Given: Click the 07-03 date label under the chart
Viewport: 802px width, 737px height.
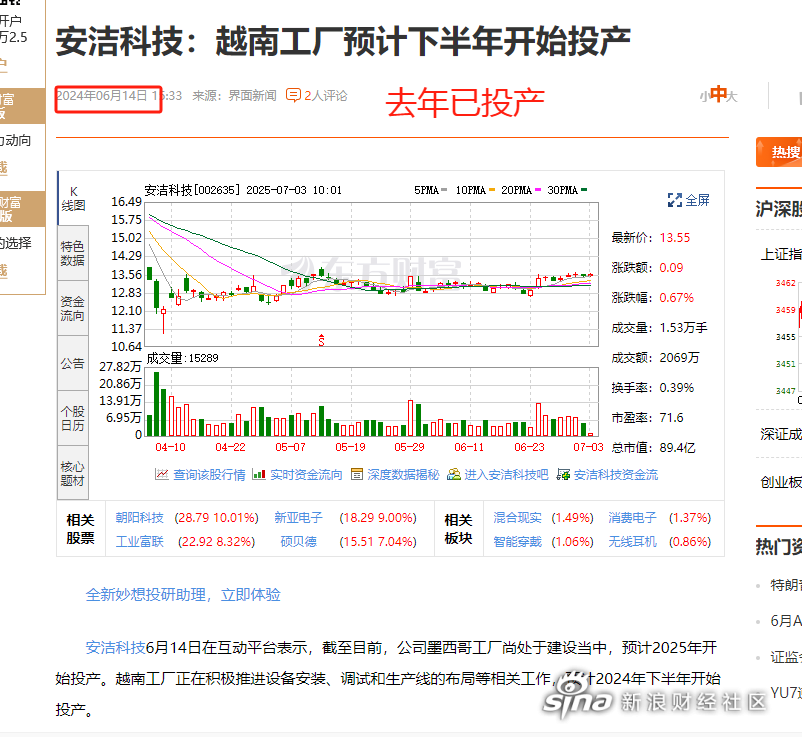Looking at the screenshot, I should click(588, 447).
